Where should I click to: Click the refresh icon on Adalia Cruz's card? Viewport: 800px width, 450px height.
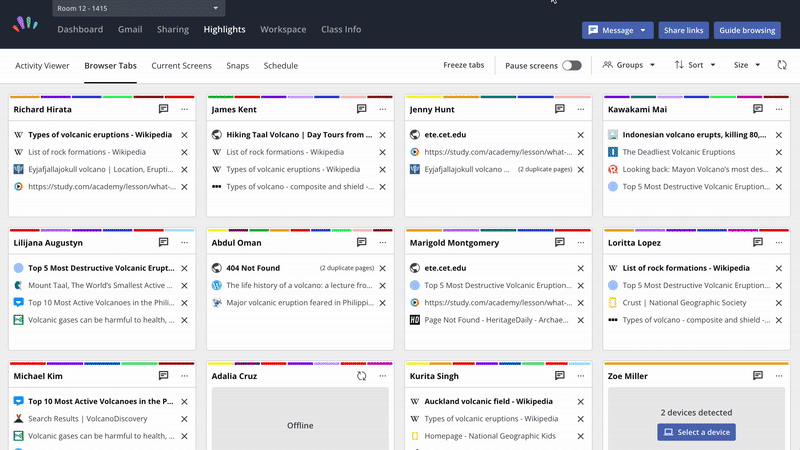362,376
